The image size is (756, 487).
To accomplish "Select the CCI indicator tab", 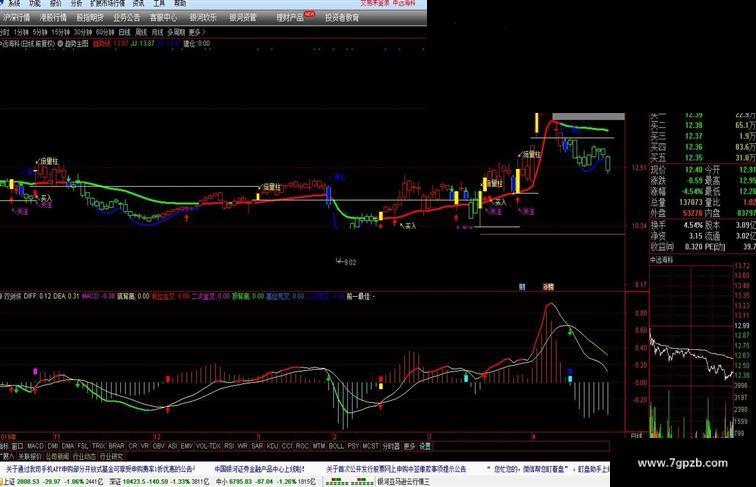I will (x=287, y=446).
